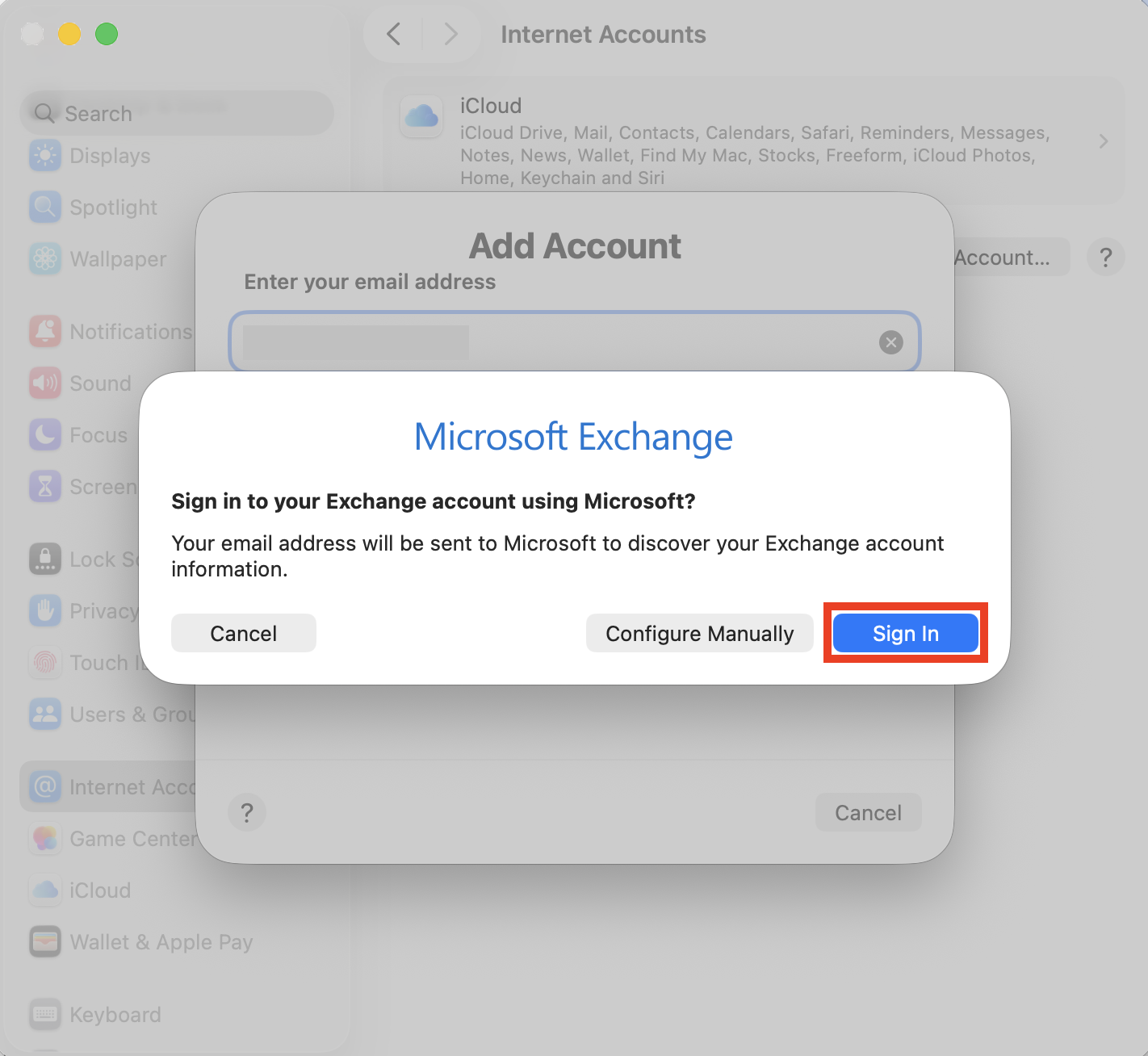
Task: Choose Configure Manually
Action: coord(699,633)
